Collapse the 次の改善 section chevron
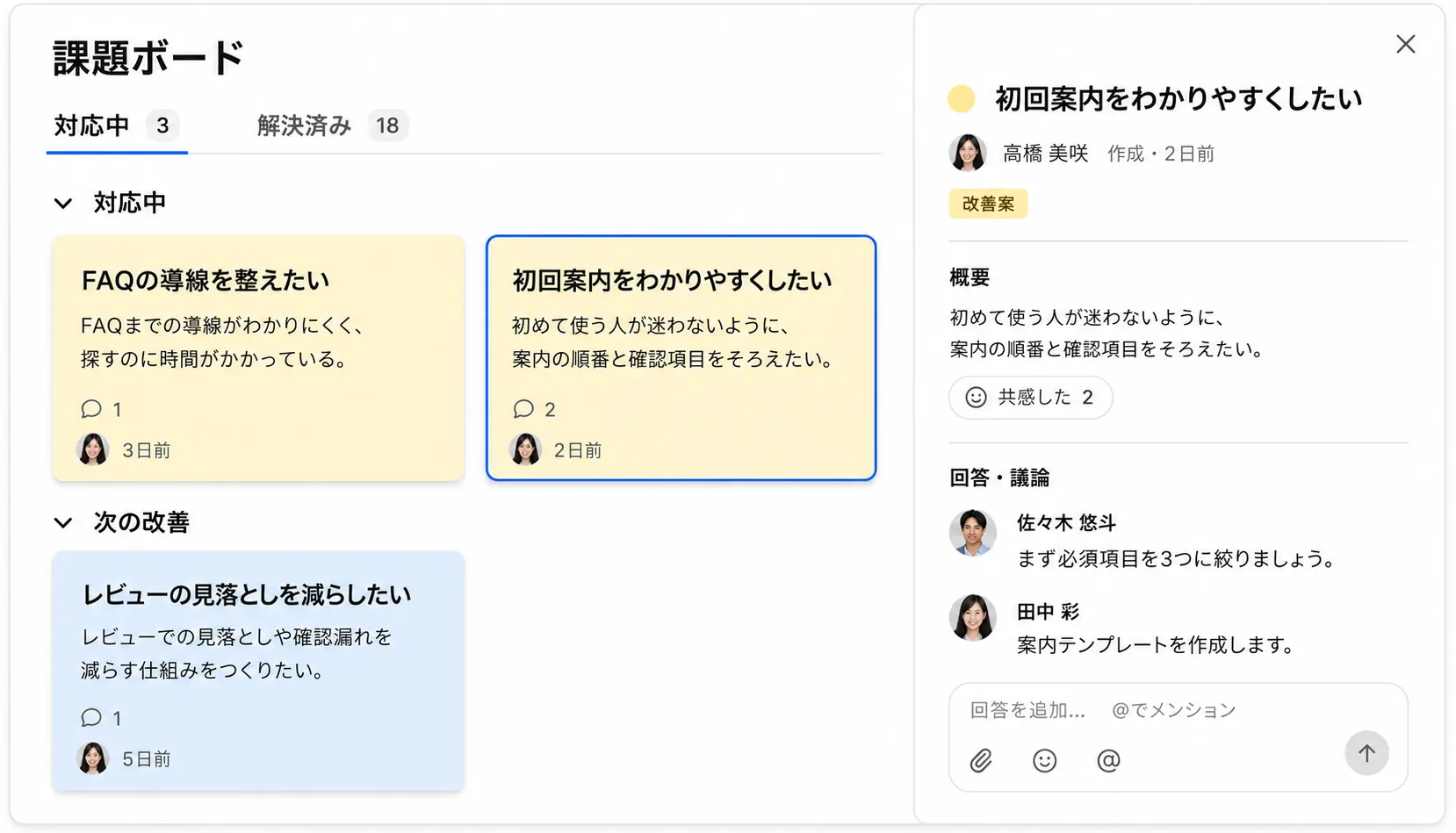This screenshot has height=833, width=1456. point(63,523)
